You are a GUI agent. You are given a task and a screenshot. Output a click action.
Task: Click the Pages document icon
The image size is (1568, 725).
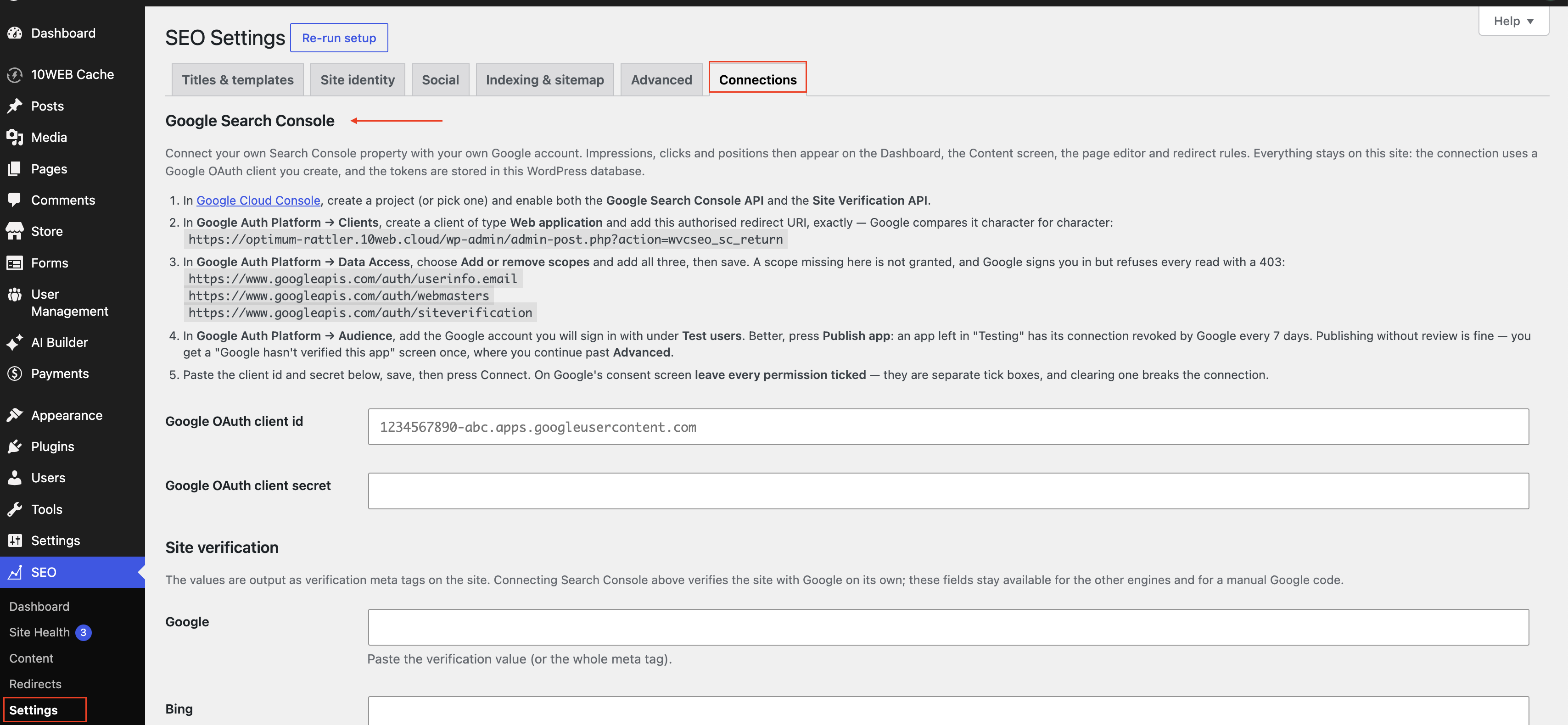coord(15,168)
